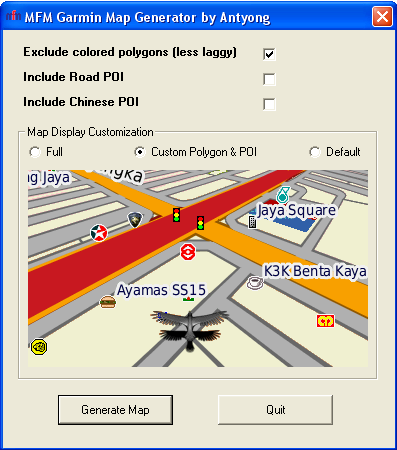Click the building icon beside Jaya Square
Screen dimensions: 397x450
pyautogui.click(x=252, y=222)
